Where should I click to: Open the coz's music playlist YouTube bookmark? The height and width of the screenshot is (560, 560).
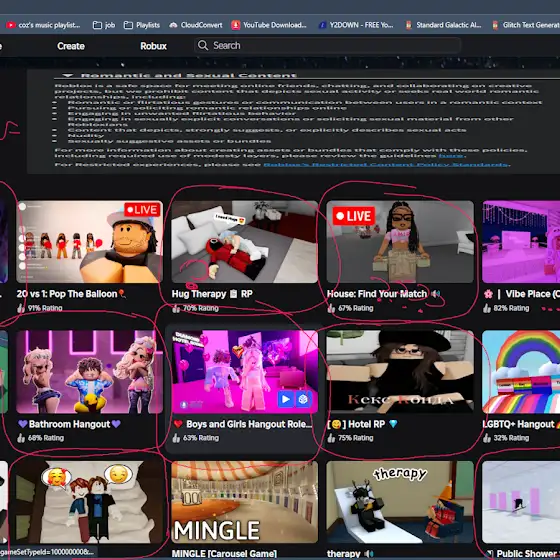click(43, 25)
